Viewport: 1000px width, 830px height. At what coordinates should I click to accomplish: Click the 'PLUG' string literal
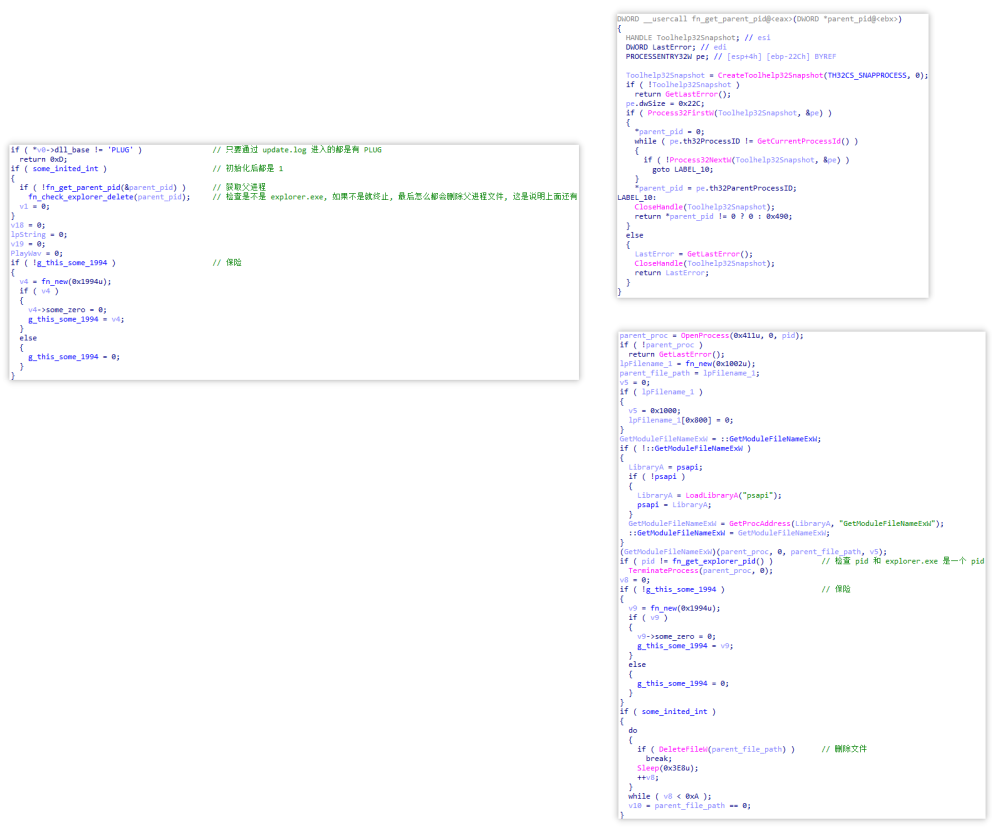pos(119,150)
